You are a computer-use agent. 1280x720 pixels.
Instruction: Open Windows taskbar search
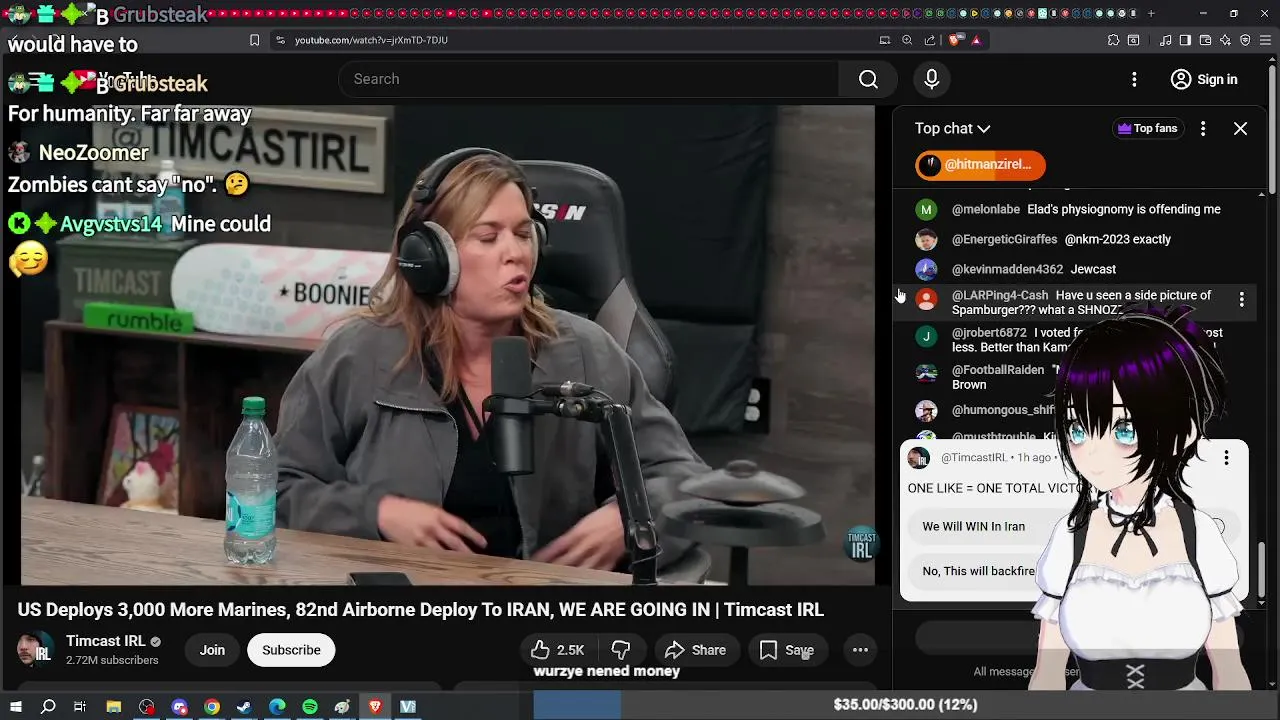point(48,707)
